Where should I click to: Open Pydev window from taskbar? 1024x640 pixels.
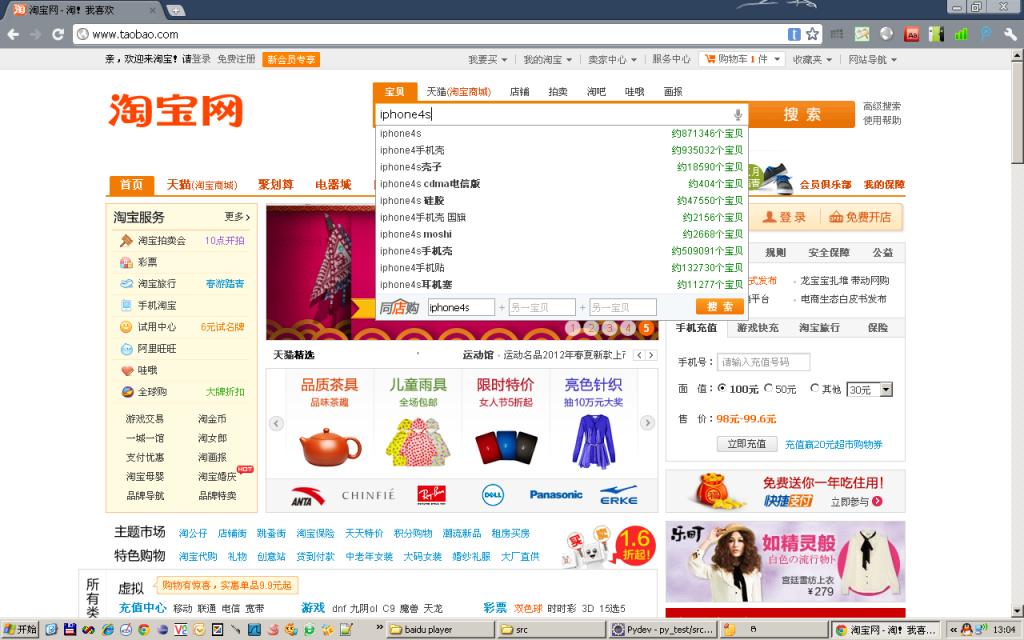tap(662, 630)
